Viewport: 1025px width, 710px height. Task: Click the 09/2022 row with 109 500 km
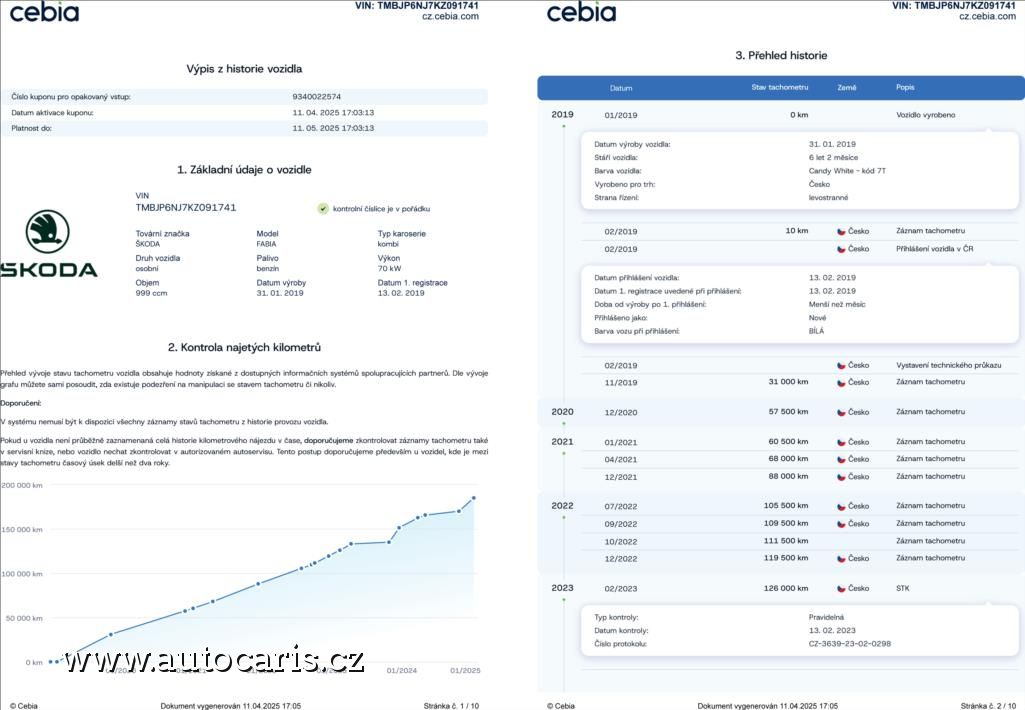pyautogui.click(x=801, y=524)
